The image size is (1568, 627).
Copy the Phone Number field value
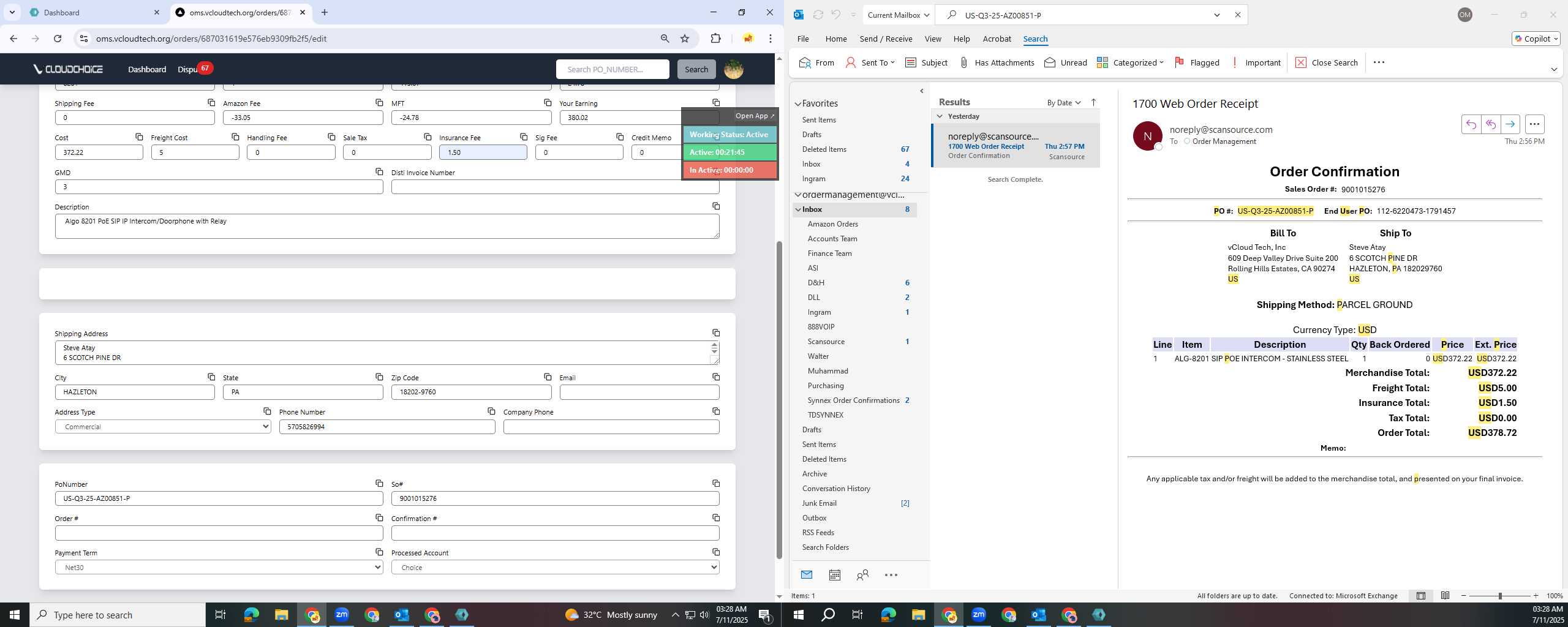(x=491, y=411)
